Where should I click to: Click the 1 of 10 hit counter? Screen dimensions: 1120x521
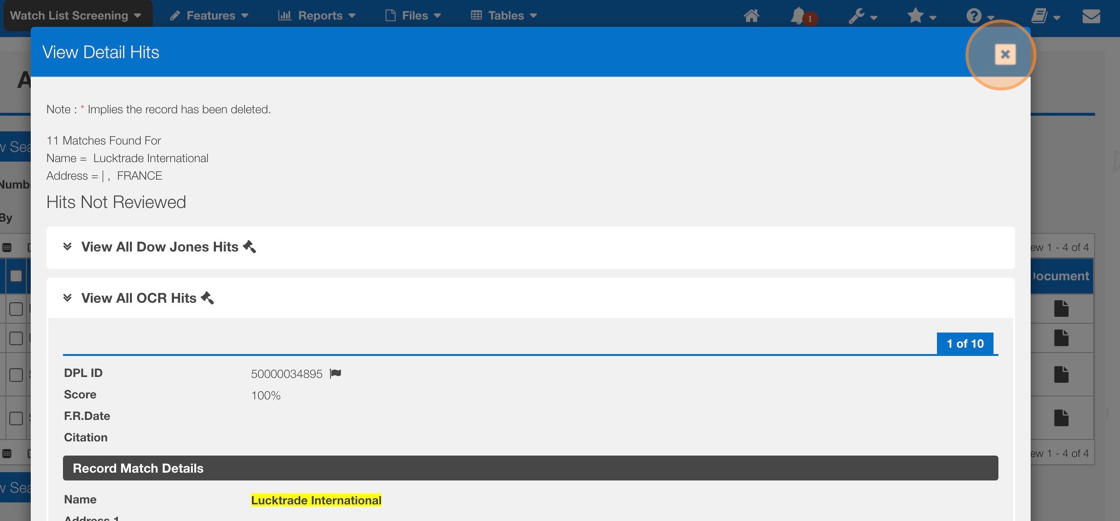[x=965, y=344]
